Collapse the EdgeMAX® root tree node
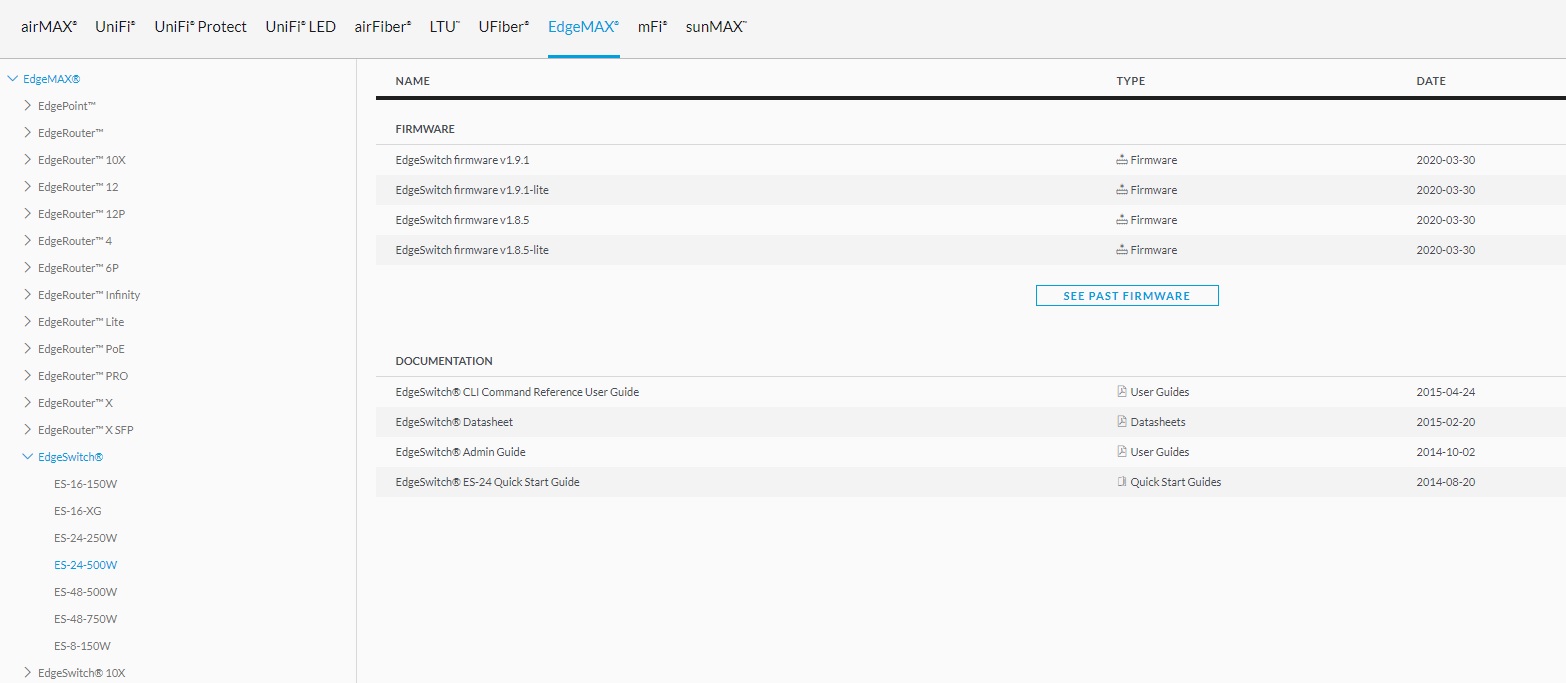The image size is (1566, 683). pyautogui.click(x=13, y=78)
